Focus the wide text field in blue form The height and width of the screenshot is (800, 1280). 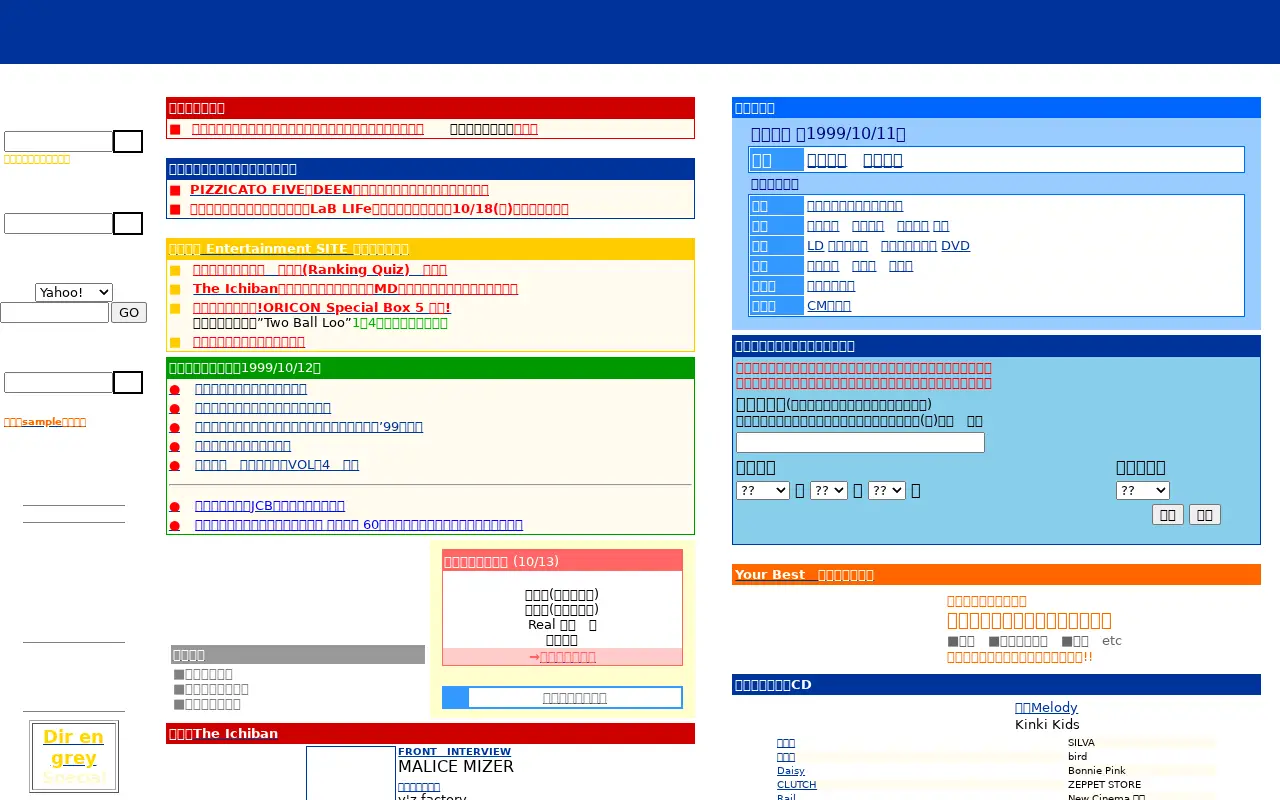860,443
